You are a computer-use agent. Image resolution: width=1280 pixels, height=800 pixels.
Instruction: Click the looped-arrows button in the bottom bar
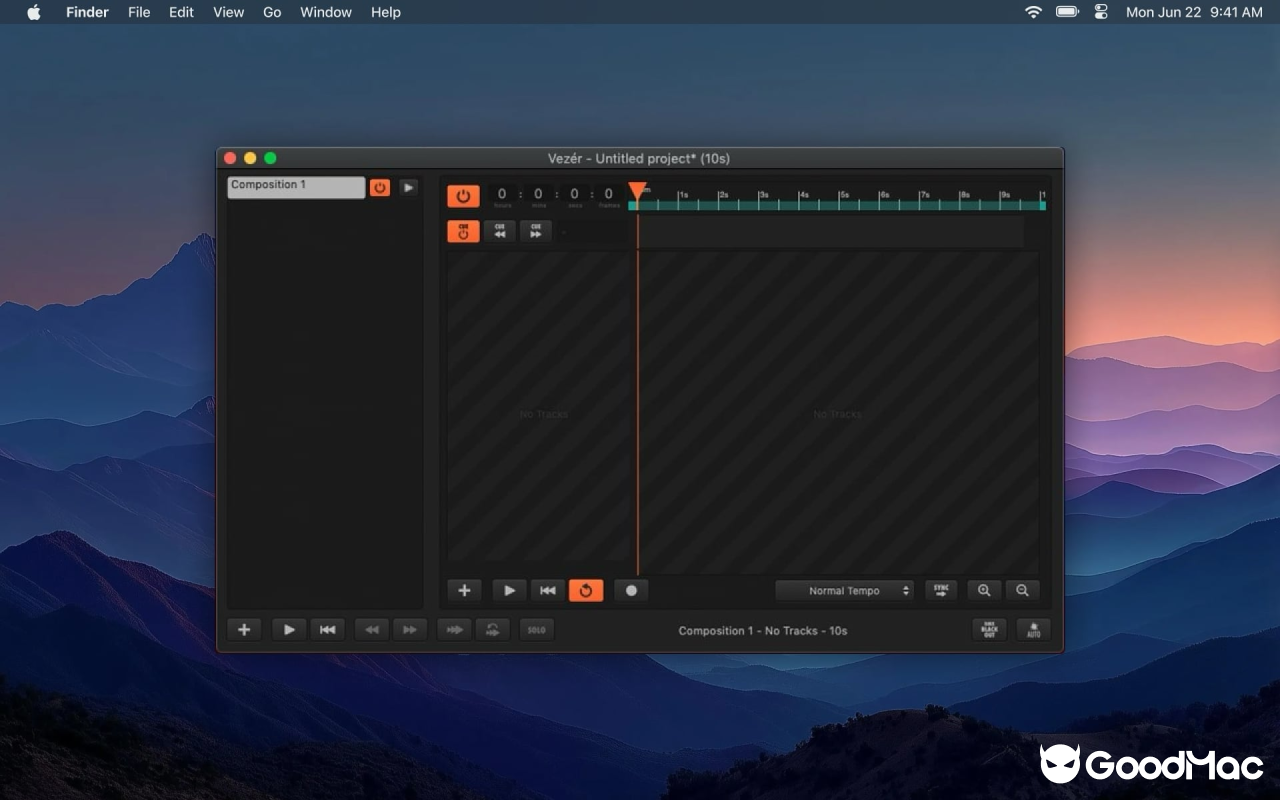click(x=492, y=629)
